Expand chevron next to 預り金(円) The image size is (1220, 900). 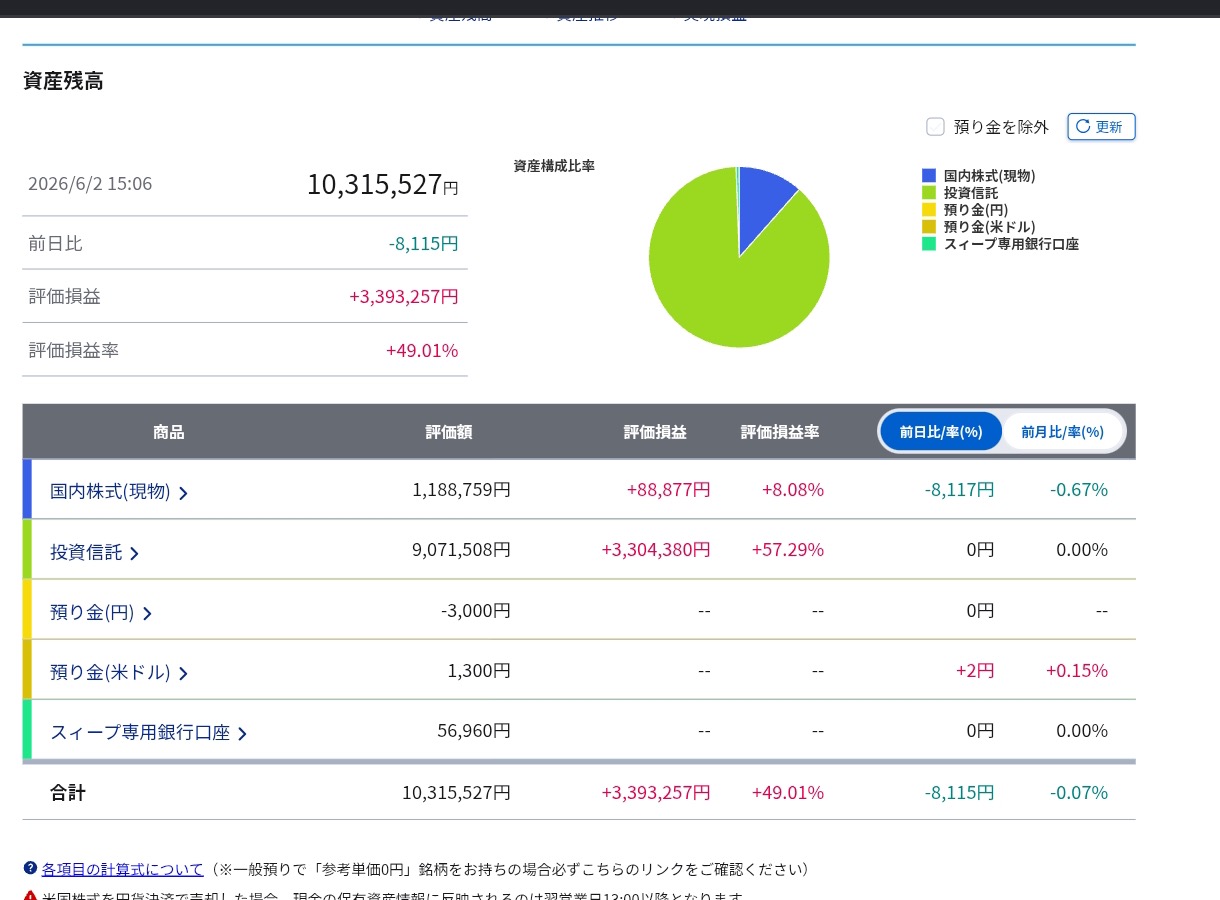147,613
